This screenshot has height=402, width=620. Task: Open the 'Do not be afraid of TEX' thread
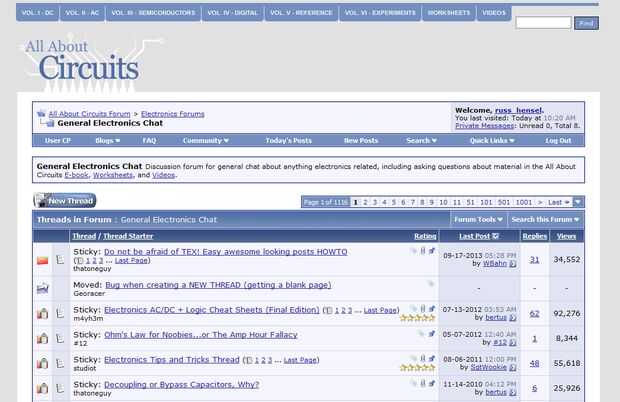click(226, 252)
